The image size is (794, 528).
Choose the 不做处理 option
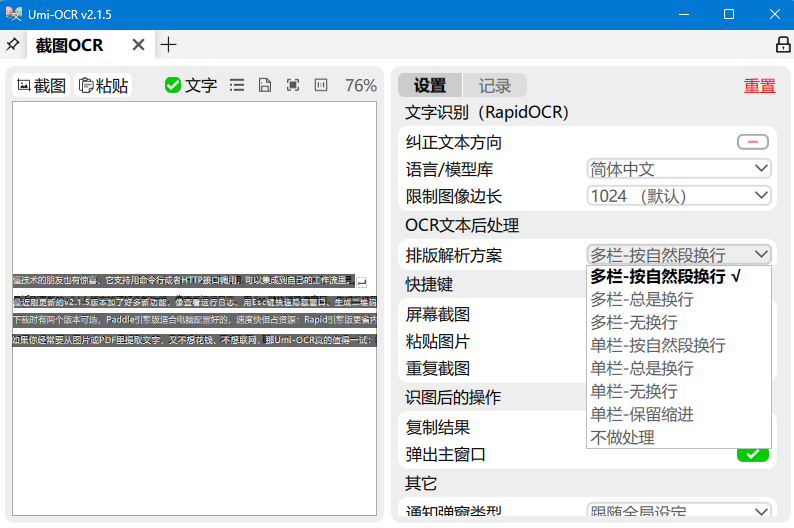(622, 437)
